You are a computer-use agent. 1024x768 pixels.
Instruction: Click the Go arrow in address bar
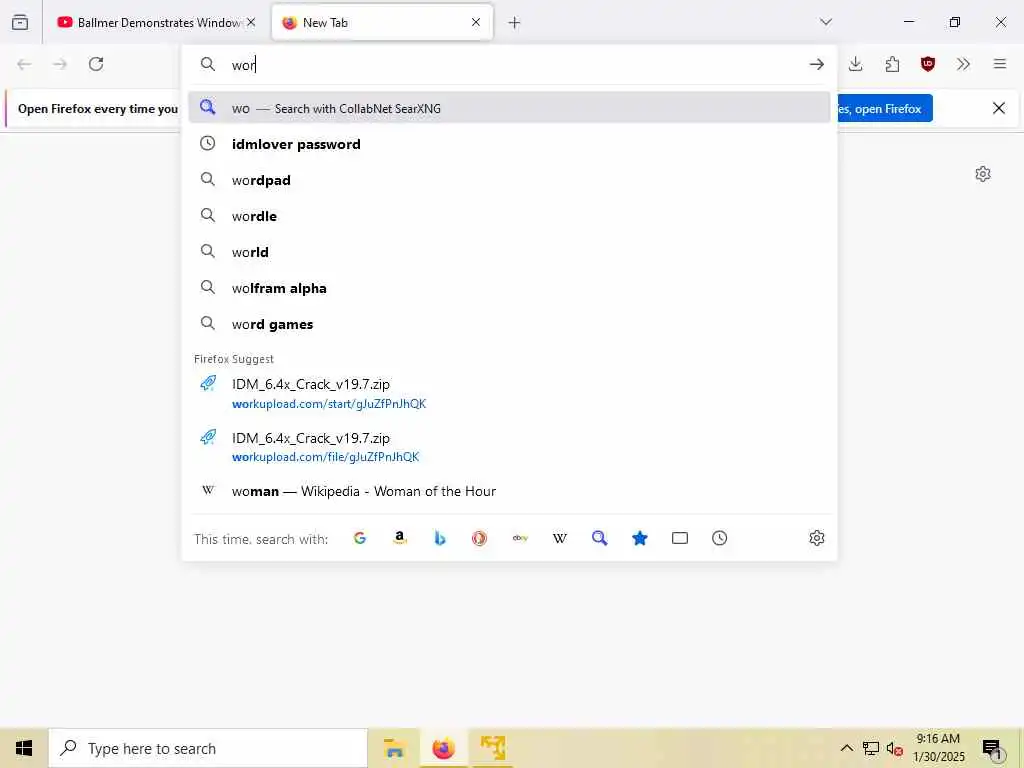[x=816, y=64]
